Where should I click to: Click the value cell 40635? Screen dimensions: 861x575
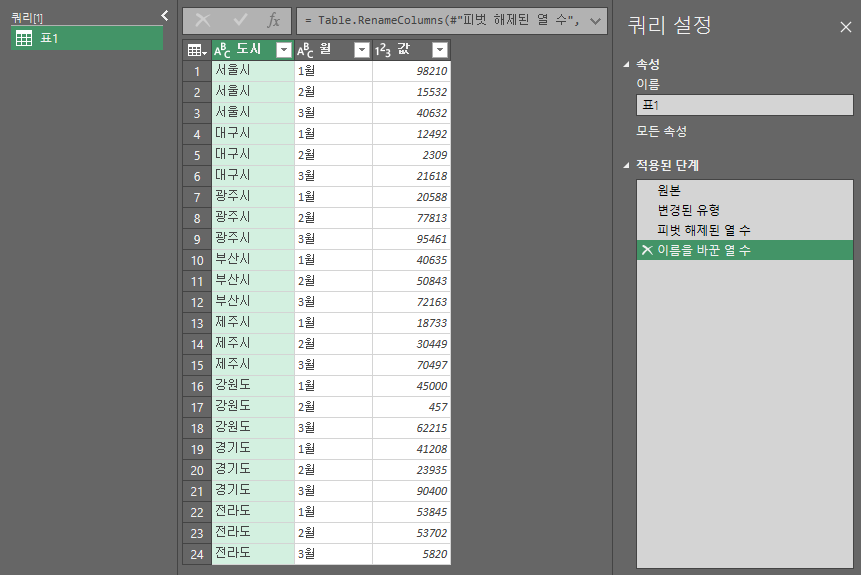[x=411, y=260]
